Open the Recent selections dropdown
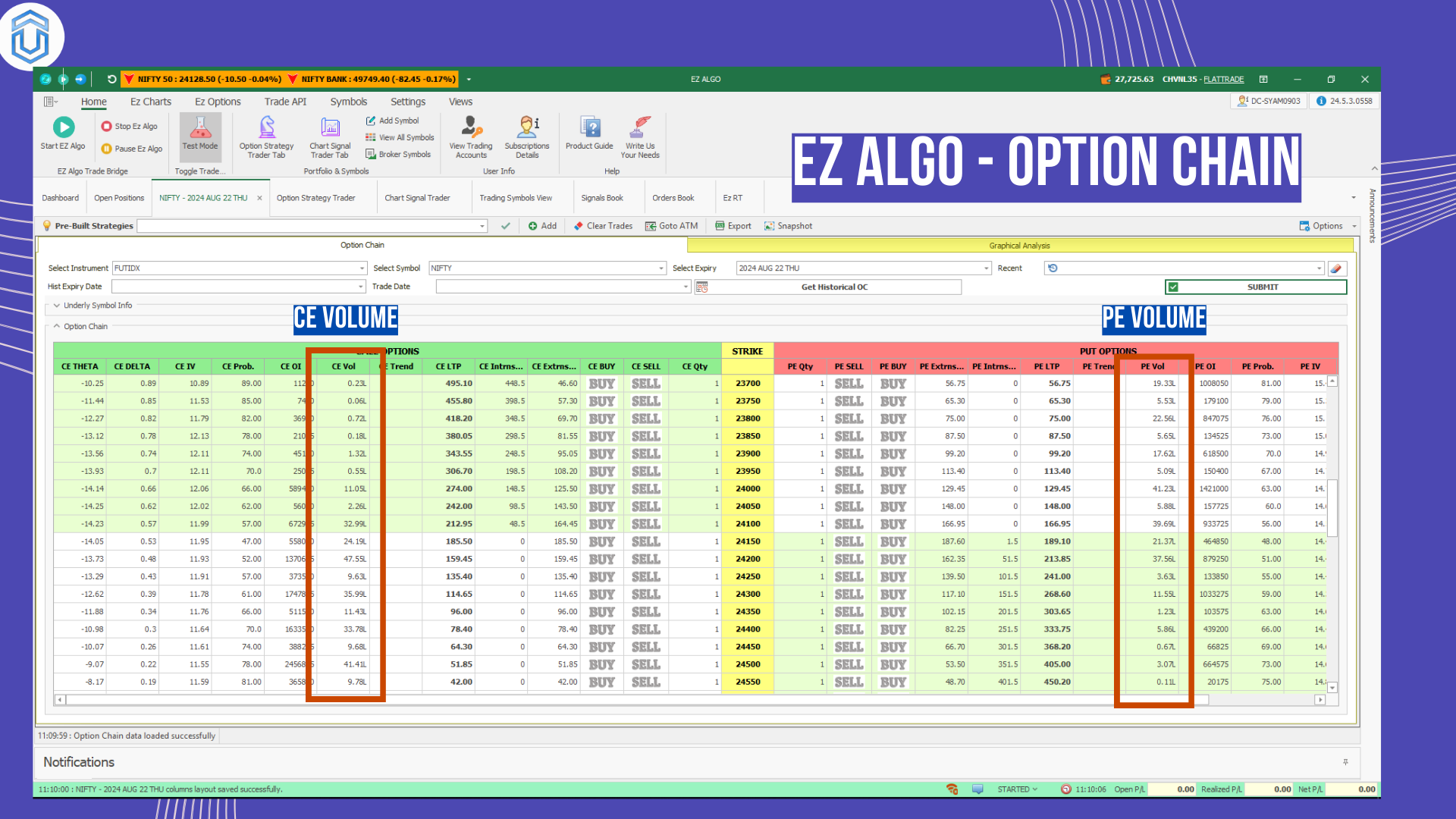This screenshot has height=819, width=1456. [1319, 268]
